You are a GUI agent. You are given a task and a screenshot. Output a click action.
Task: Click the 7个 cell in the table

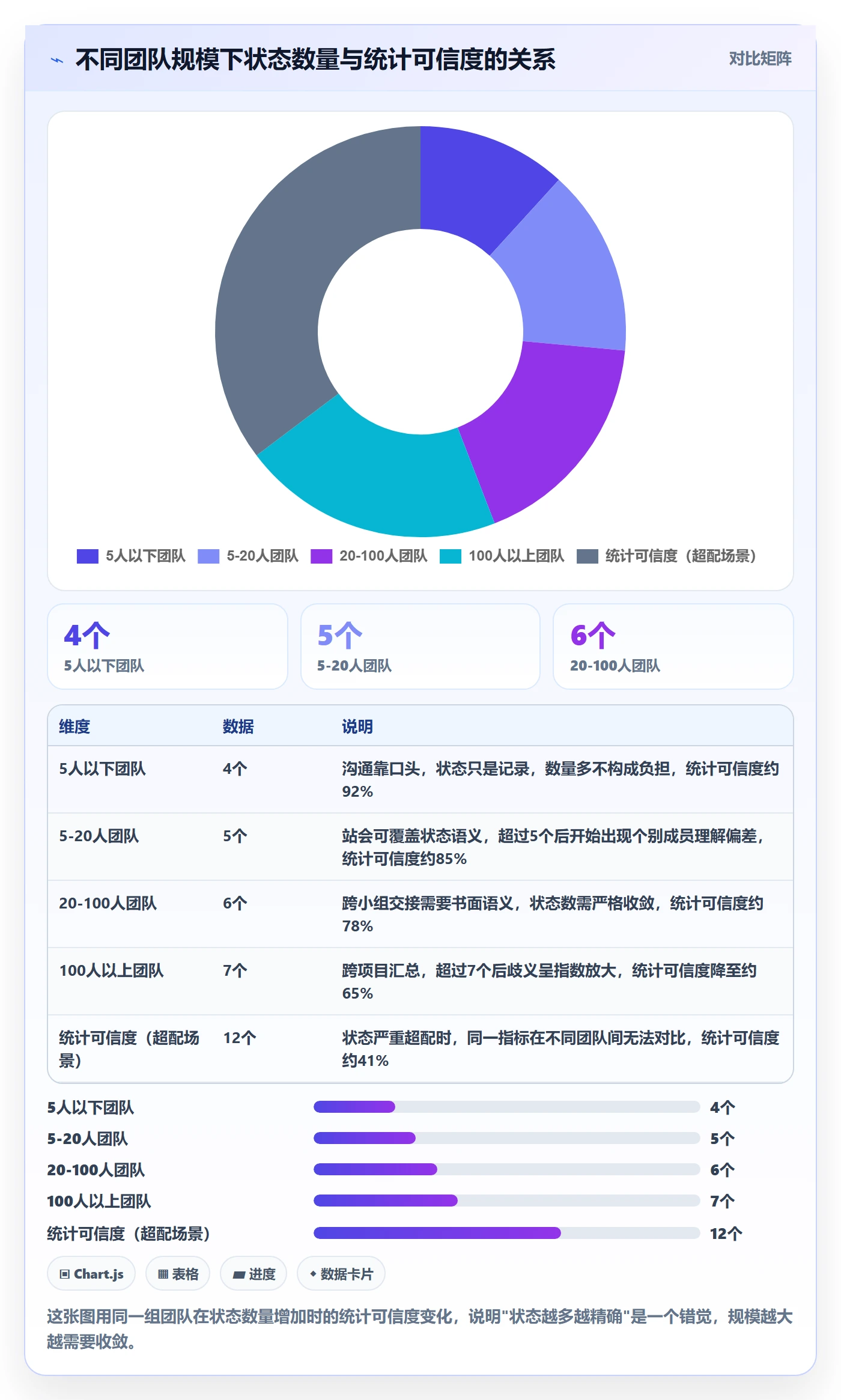point(235,970)
